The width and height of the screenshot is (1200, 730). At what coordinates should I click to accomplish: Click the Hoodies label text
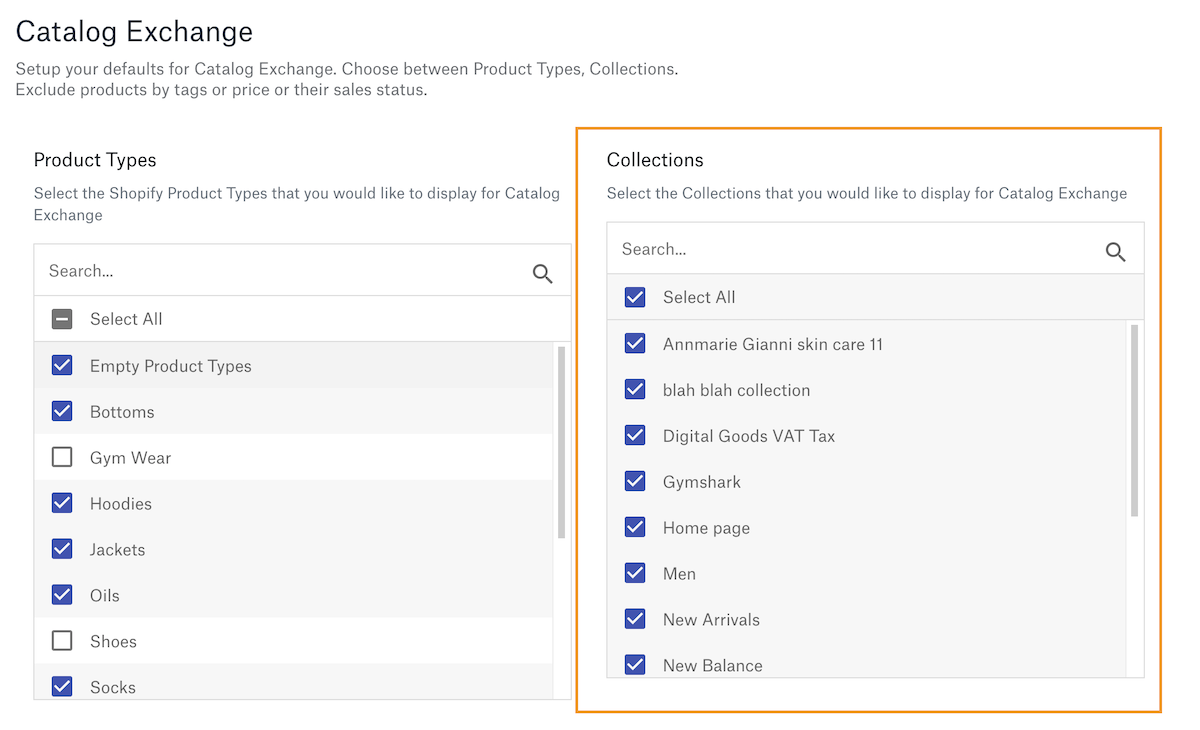(121, 504)
